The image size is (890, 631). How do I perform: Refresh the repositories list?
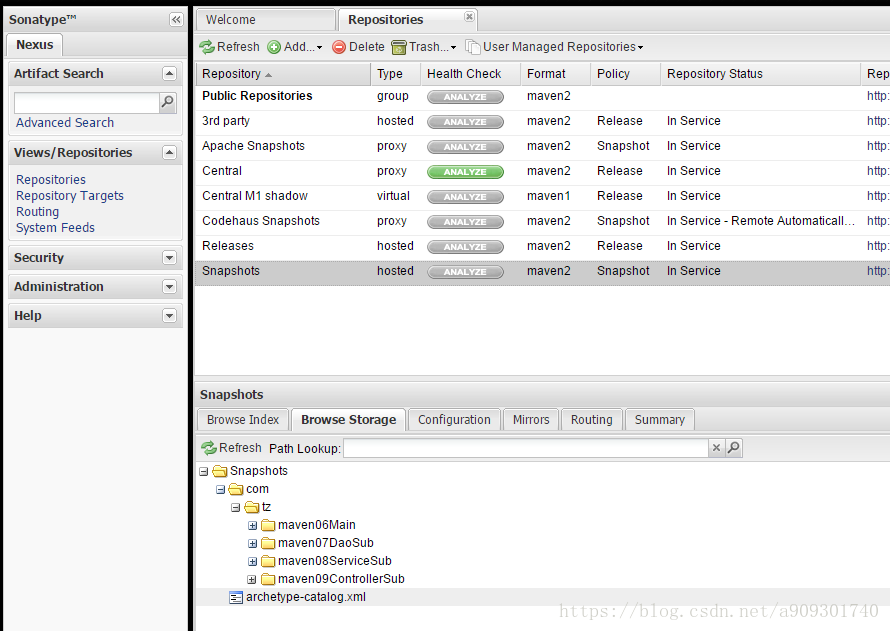[229, 47]
